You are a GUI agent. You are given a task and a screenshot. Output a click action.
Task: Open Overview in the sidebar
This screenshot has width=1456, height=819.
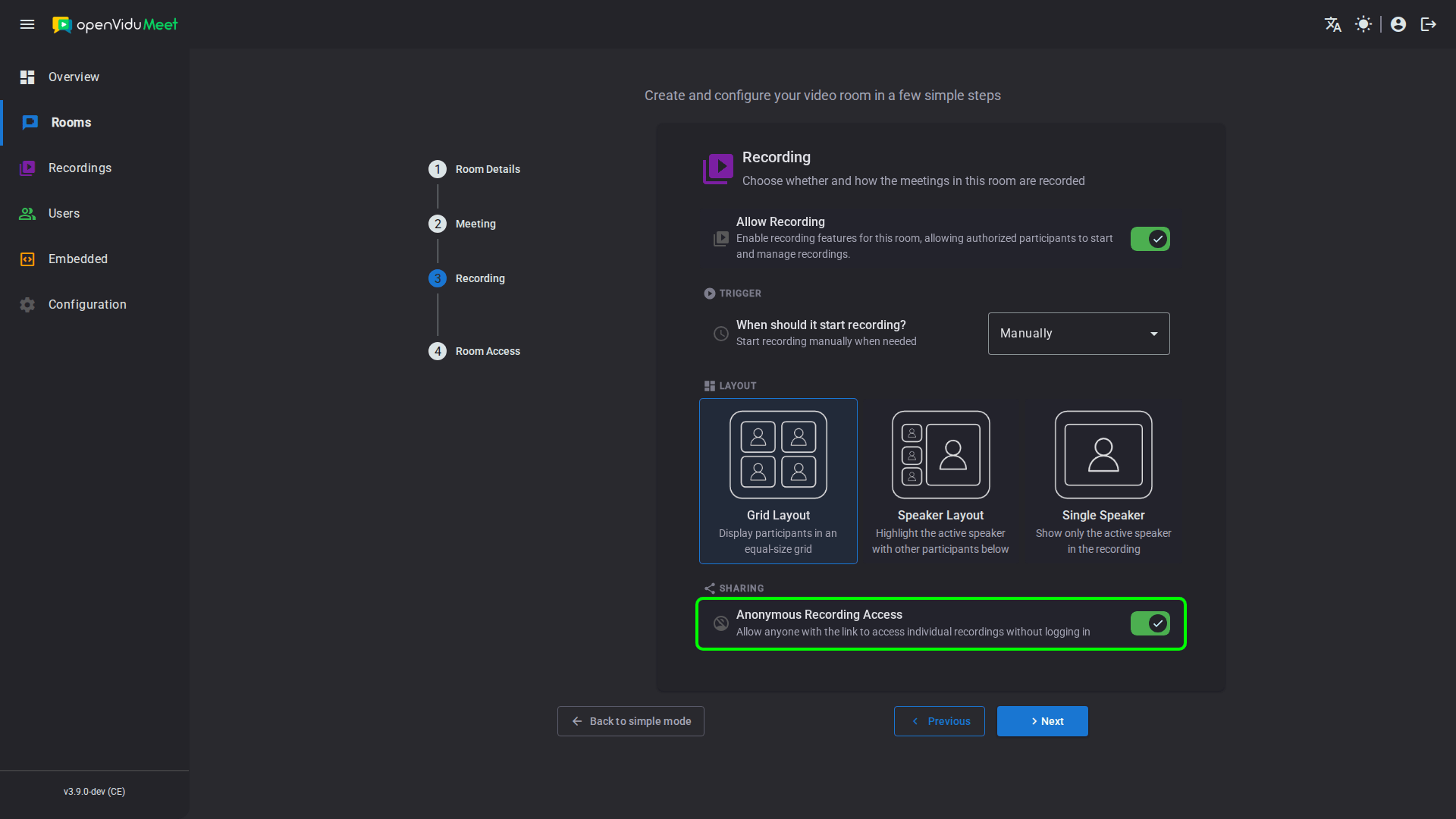(x=95, y=77)
